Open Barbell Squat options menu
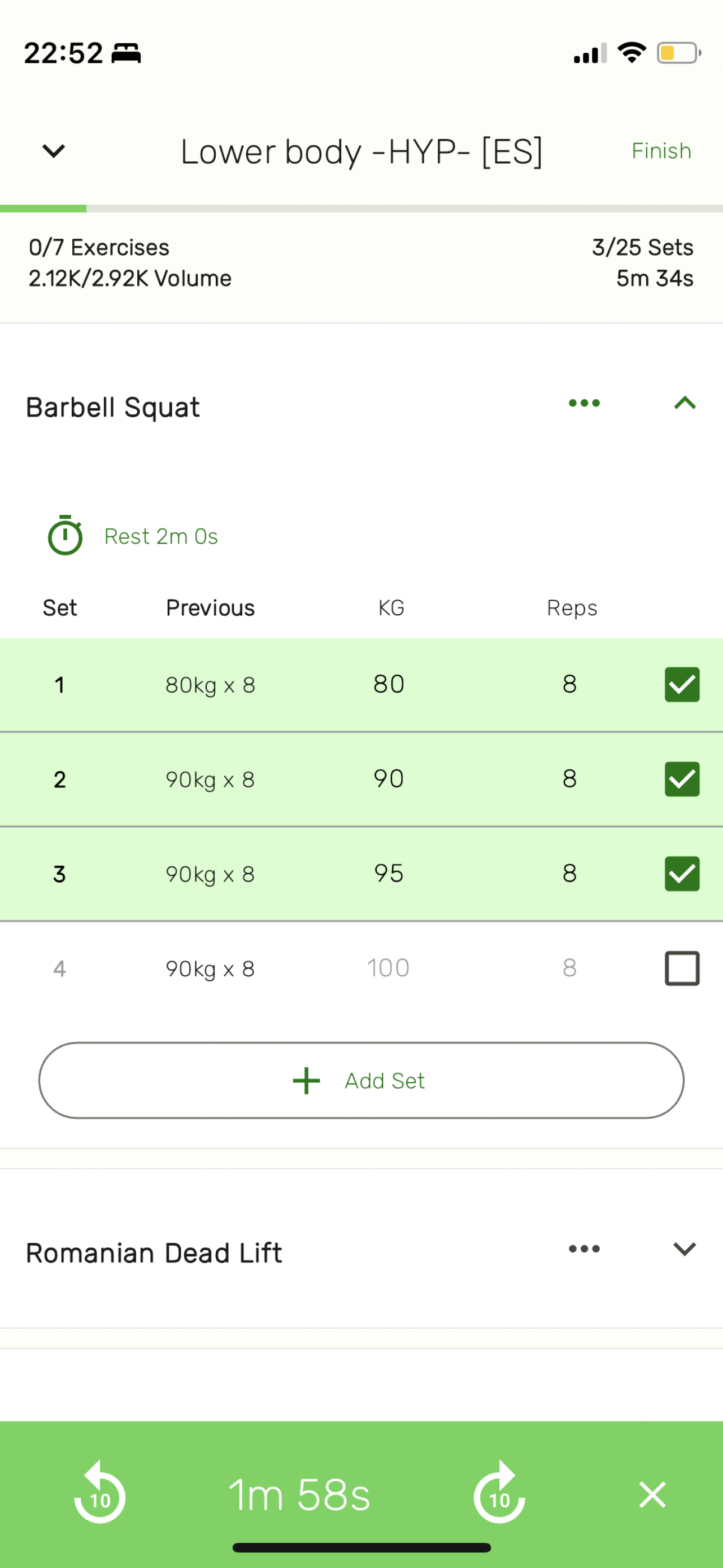This screenshot has width=723, height=1568. pos(584,403)
